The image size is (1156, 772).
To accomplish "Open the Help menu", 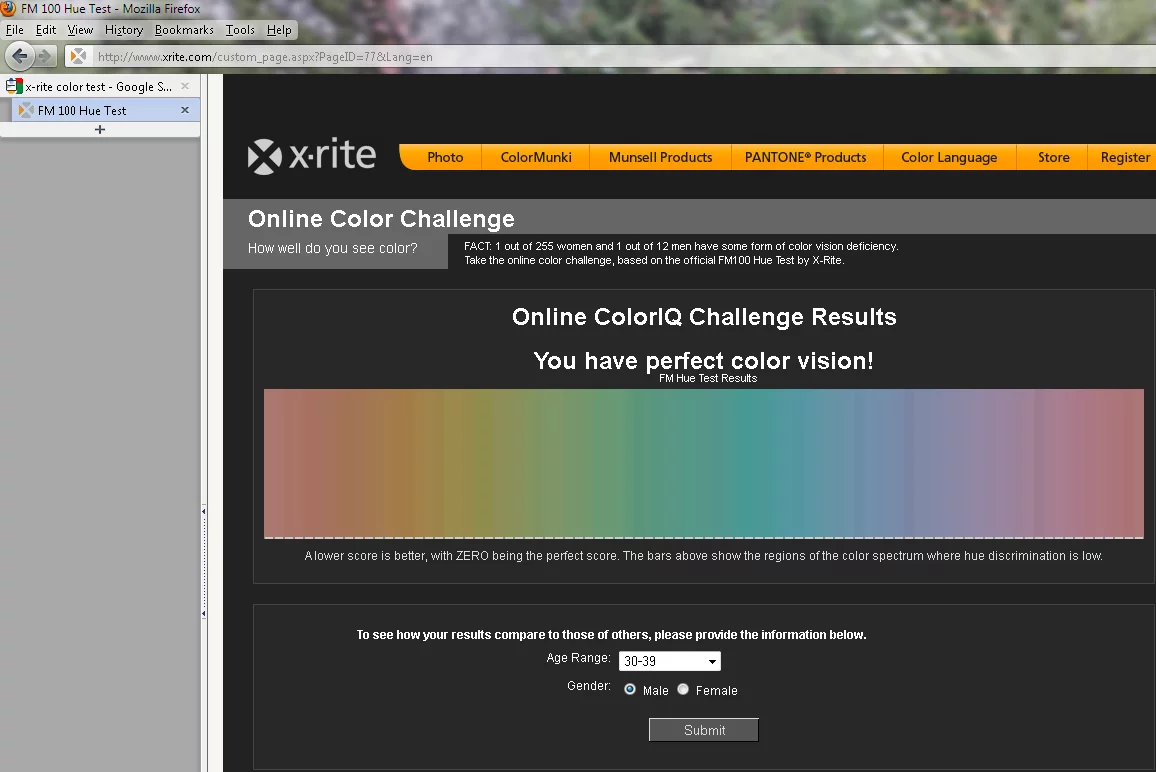I will click(279, 29).
